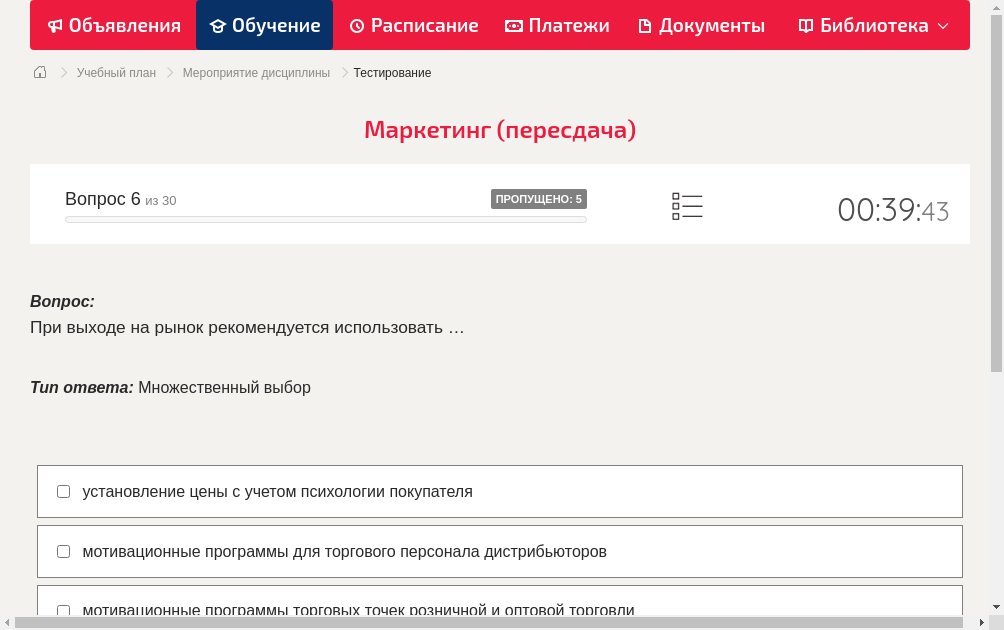Click the test progress bar
The image size is (1004, 630).
click(x=325, y=219)
